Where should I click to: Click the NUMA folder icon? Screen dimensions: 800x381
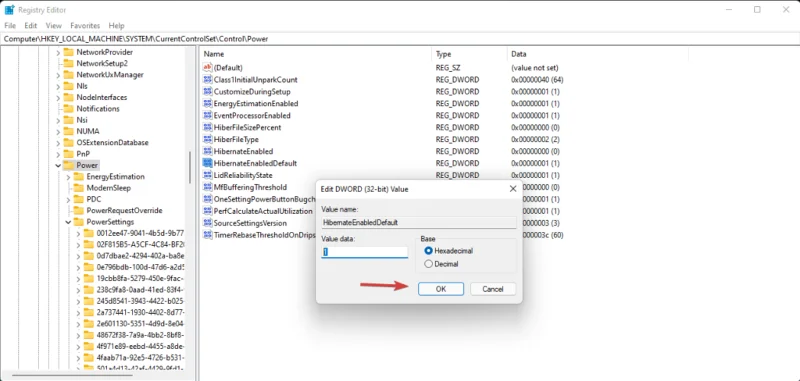[x=68, y=131]
